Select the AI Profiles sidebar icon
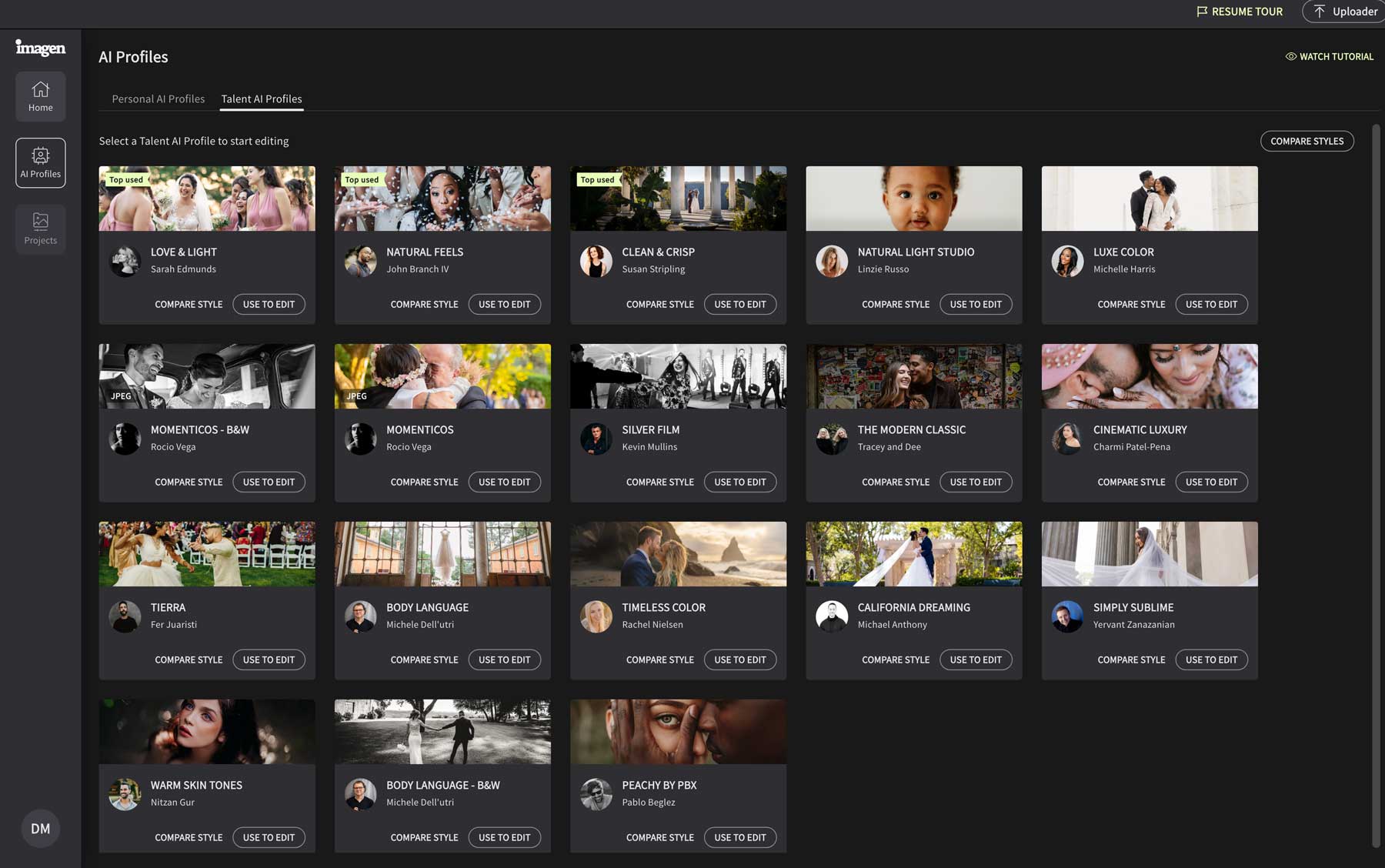This screenshot has width=1385, height=868. click(x=40, y=162)
